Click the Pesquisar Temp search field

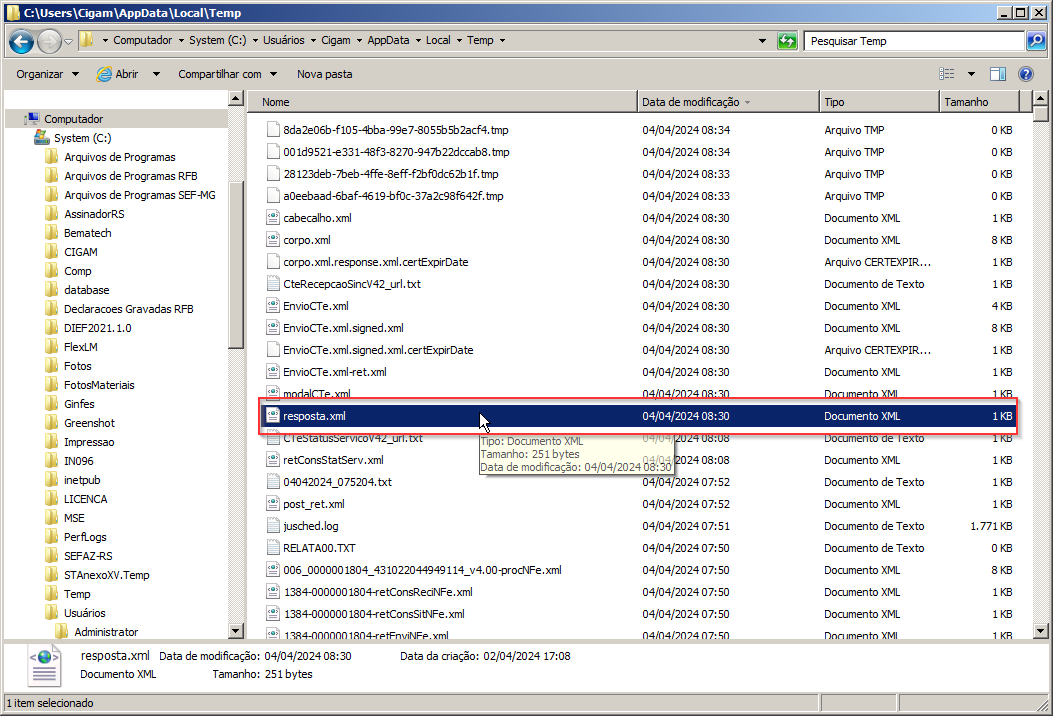915,41
